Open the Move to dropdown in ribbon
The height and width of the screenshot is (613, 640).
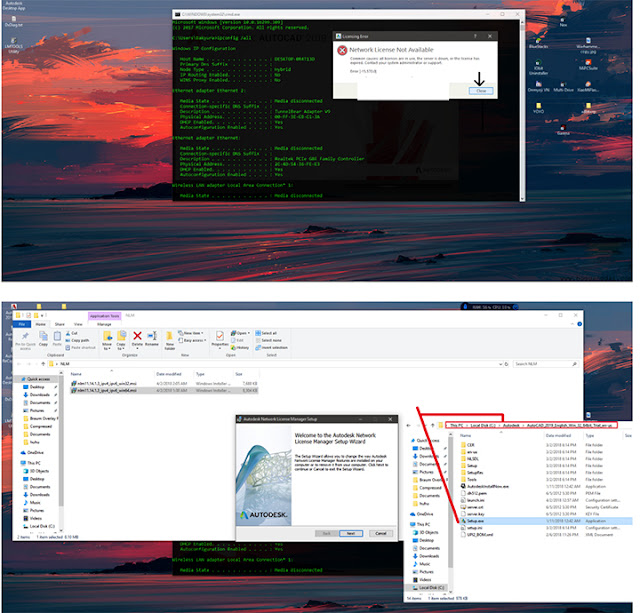click(x=107, y=346)
